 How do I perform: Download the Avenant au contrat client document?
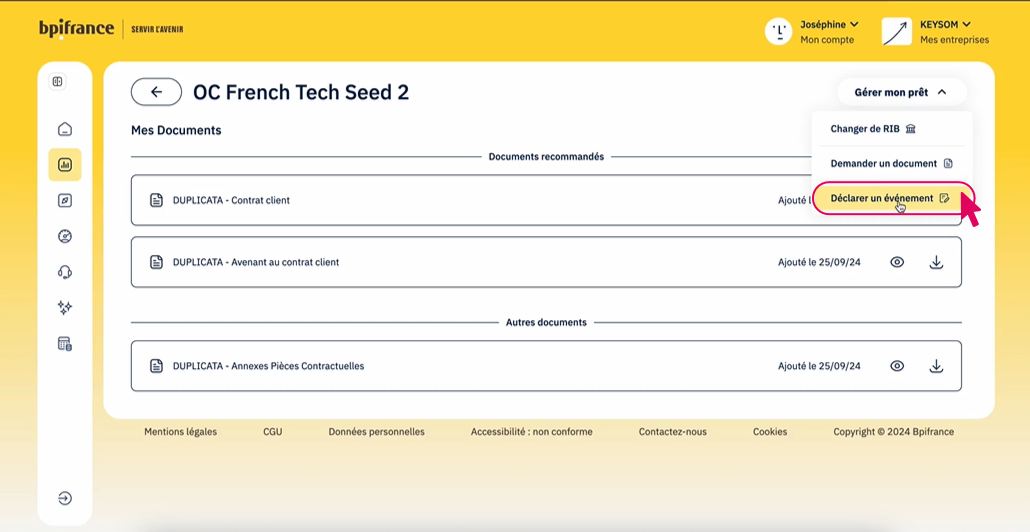(936, 262)
